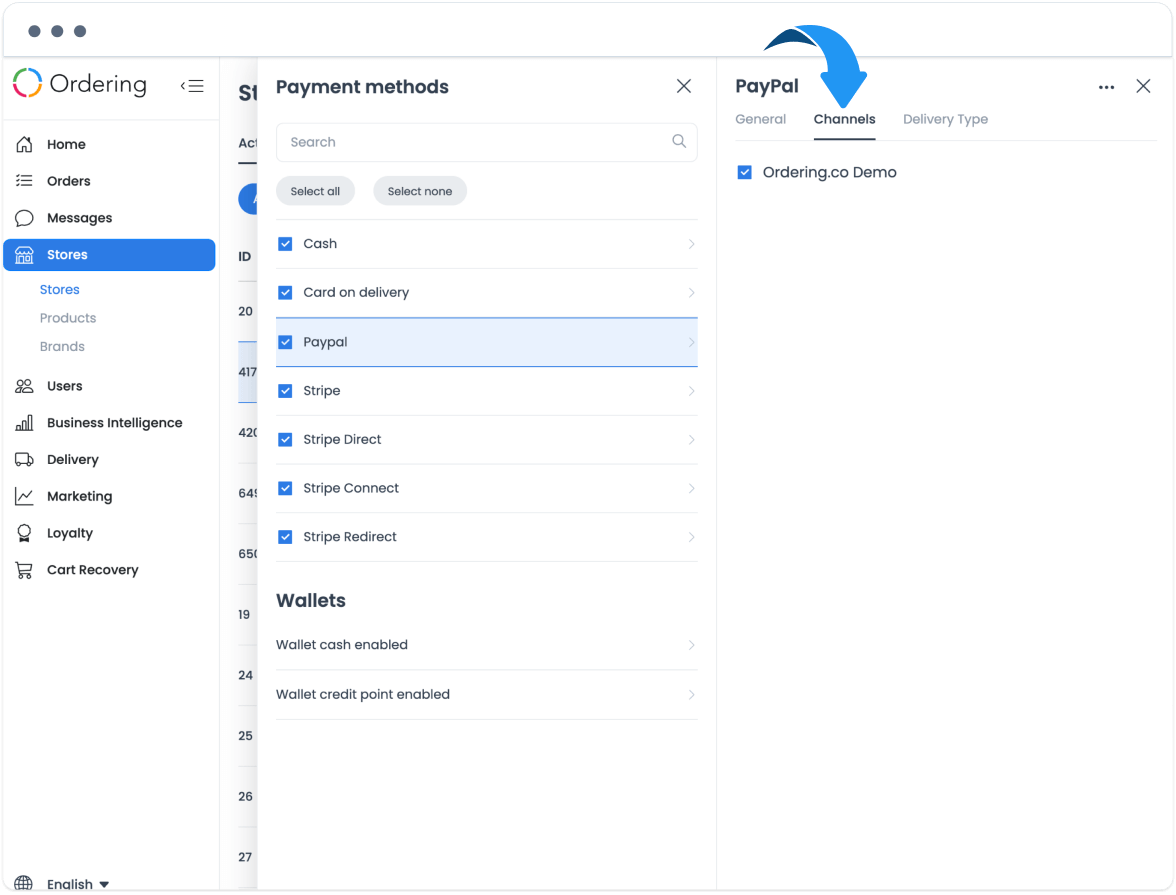Expand the Stripe Connect chevron

(x=692, y=488)
